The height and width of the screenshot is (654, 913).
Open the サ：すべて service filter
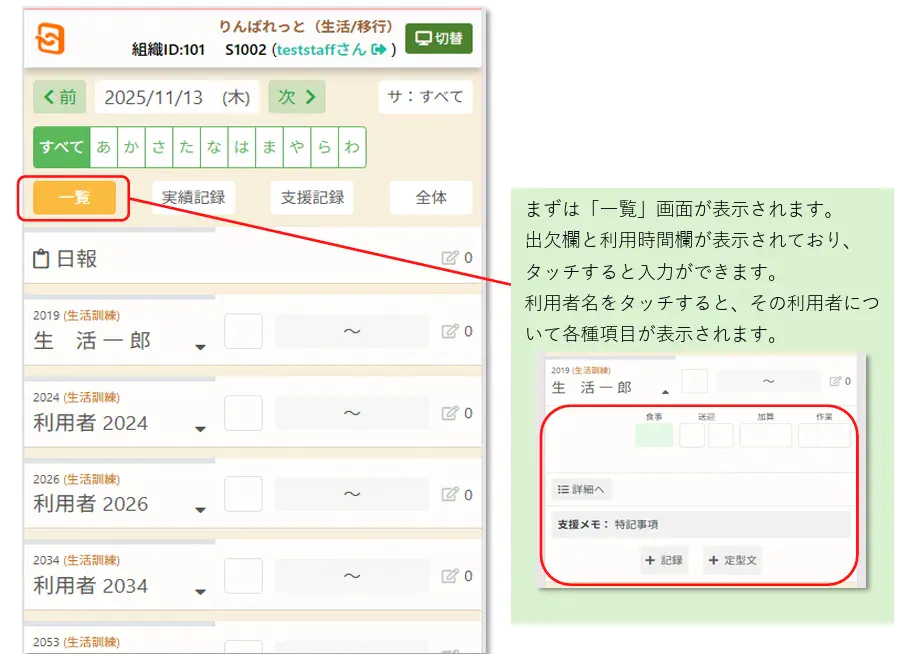(425, 97)
